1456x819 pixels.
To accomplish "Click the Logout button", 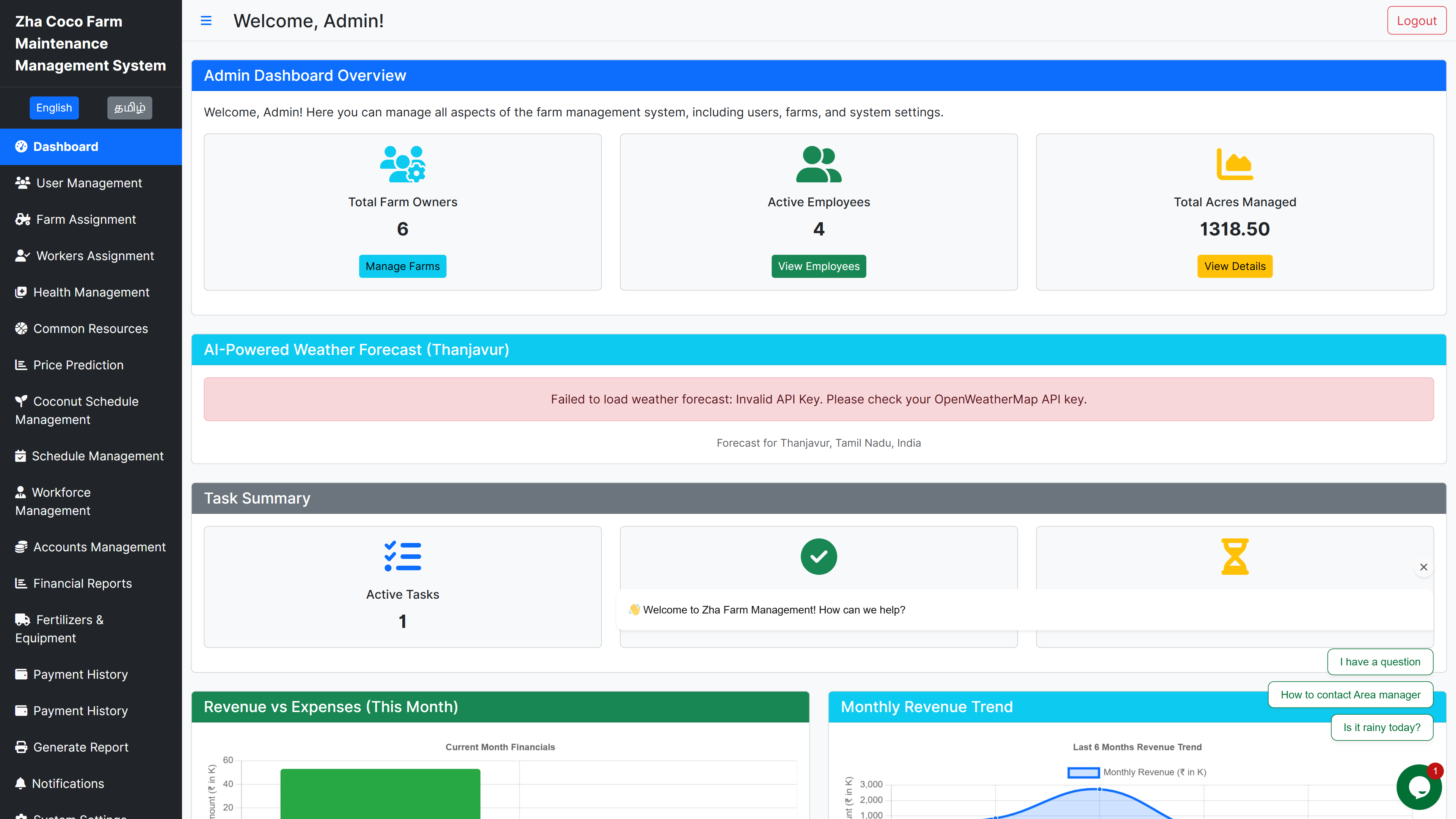I will pos(1416,21).
